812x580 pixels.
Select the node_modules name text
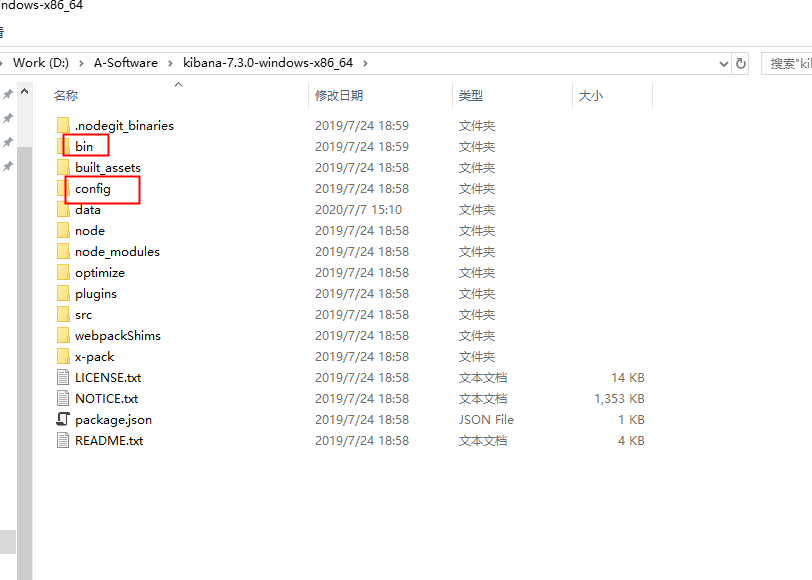pos(118,251)
